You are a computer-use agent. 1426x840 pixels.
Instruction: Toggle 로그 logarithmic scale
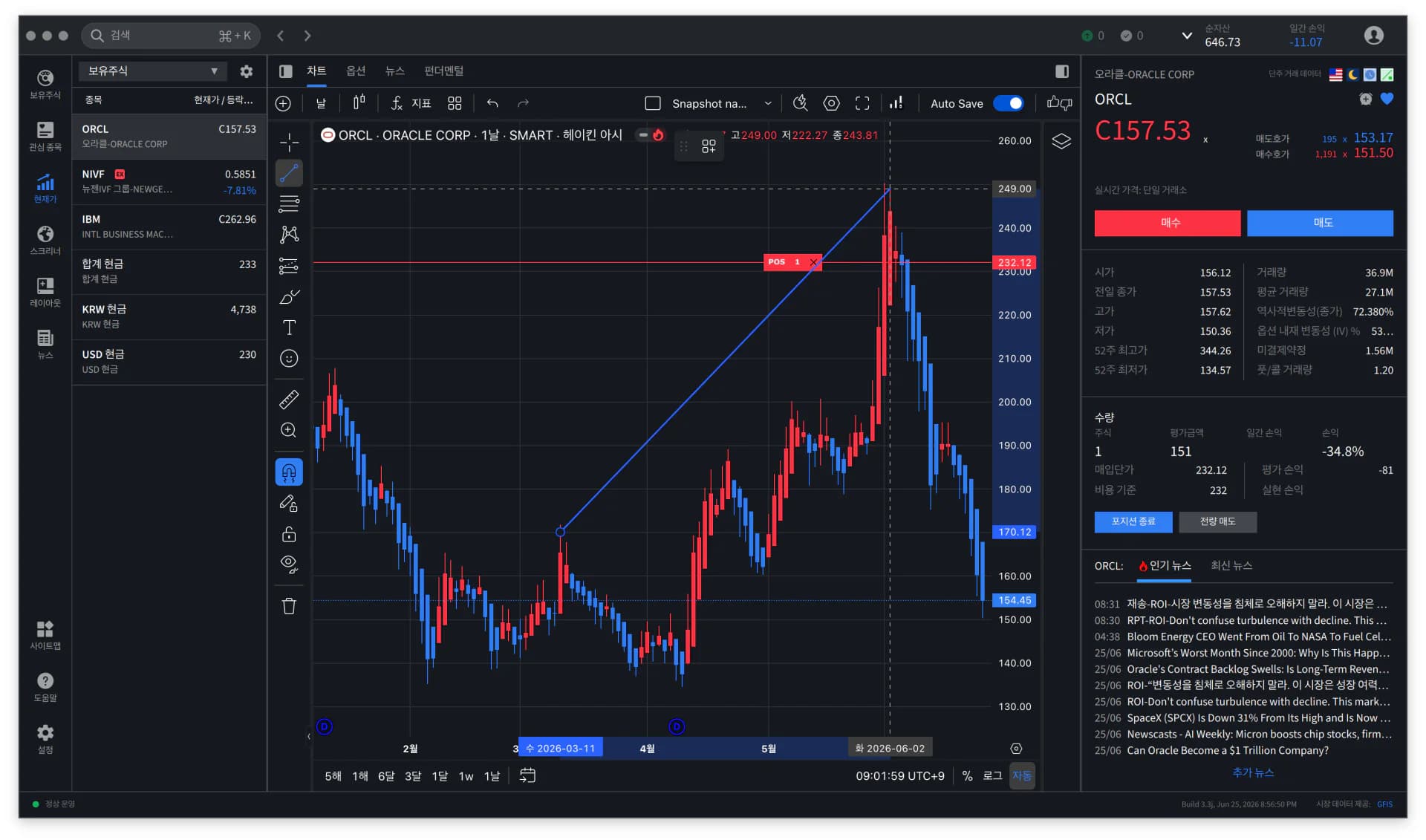pyautogui.click(x=992, y=775)
